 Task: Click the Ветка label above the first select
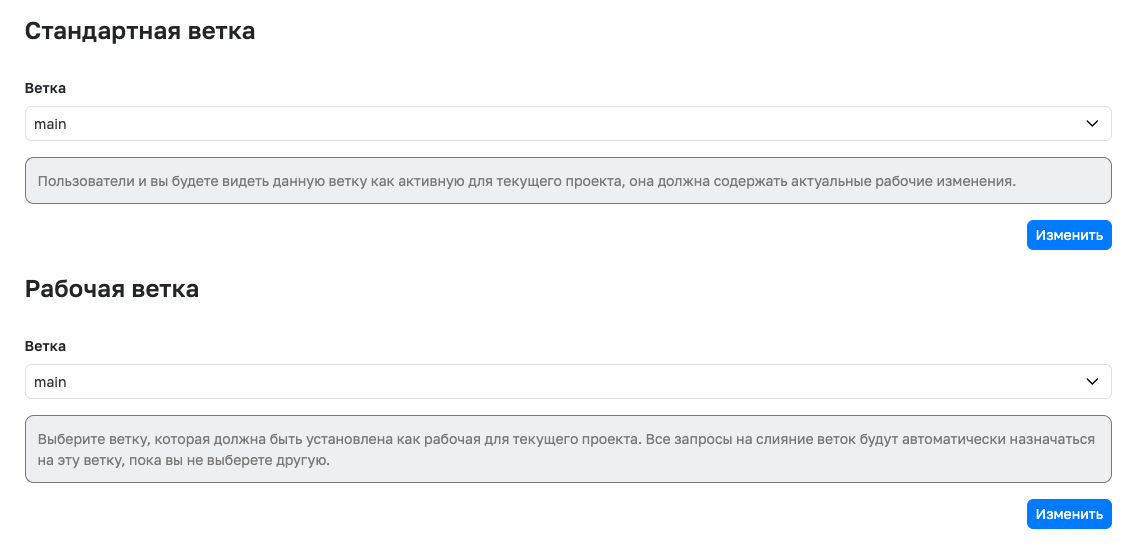point(46,88)
